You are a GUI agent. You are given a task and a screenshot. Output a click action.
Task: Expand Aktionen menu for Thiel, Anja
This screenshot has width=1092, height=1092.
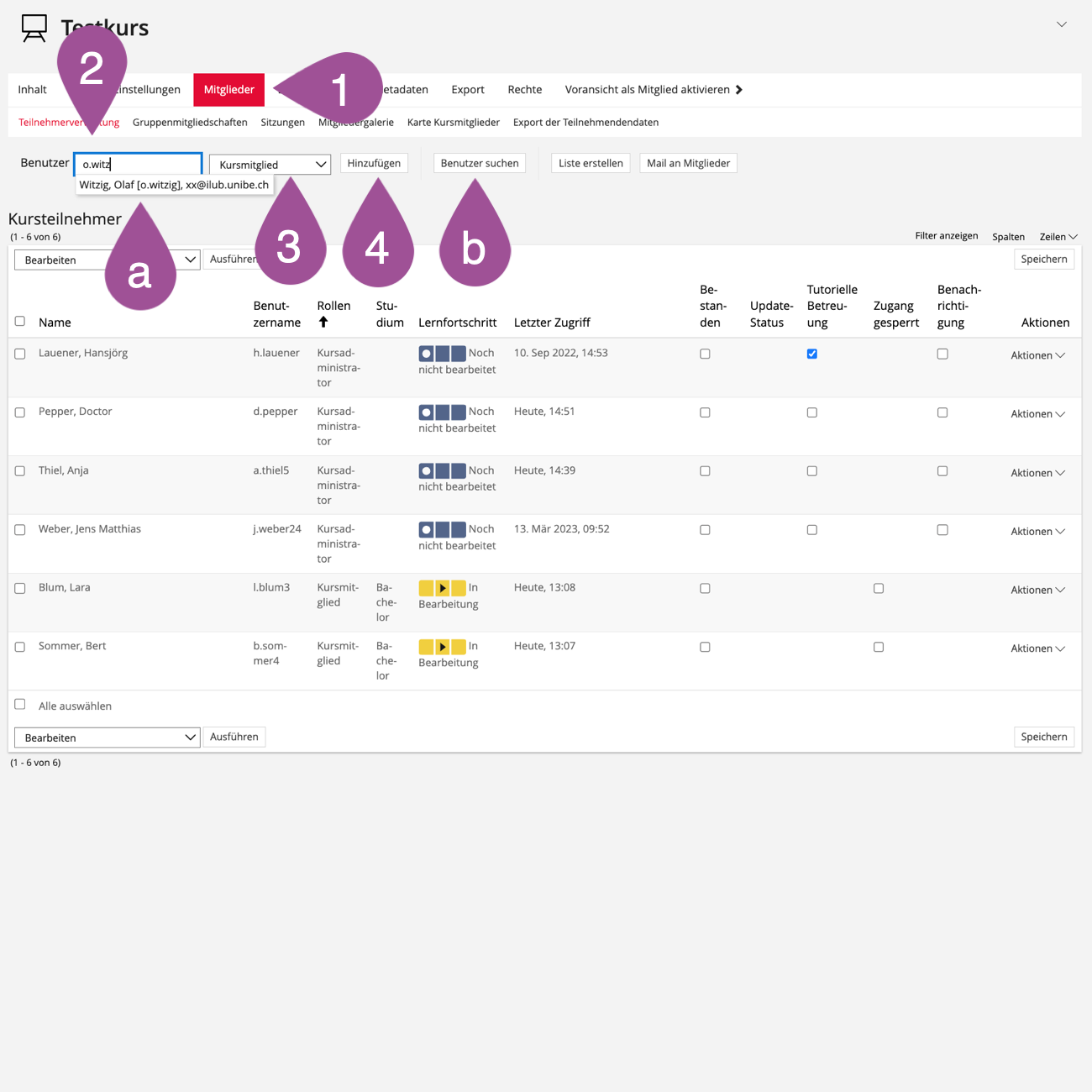pyautogui.click(x=1037, y=473)
